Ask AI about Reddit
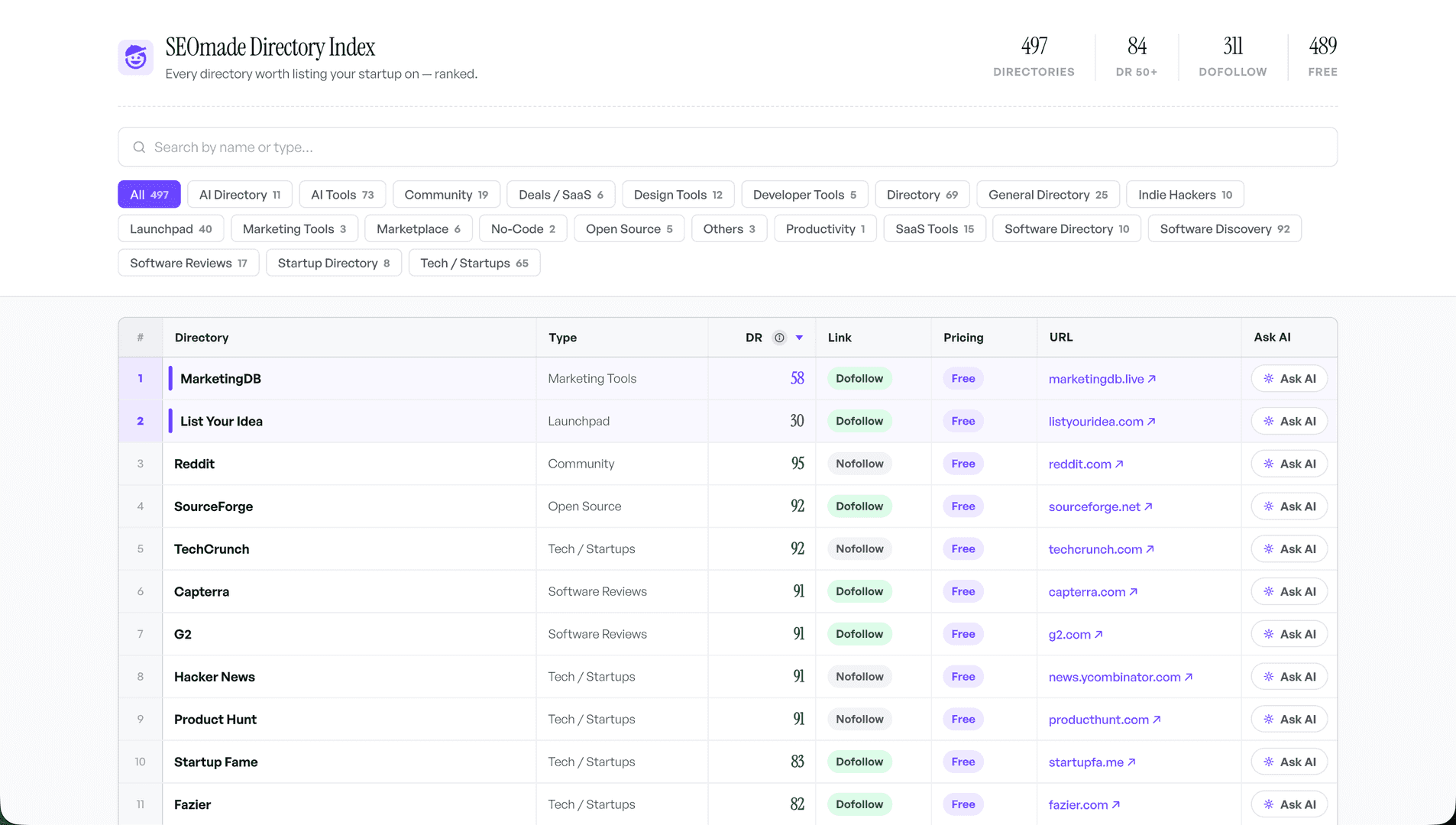This screenshot has height=825, width=1456. click(1289, 464)
